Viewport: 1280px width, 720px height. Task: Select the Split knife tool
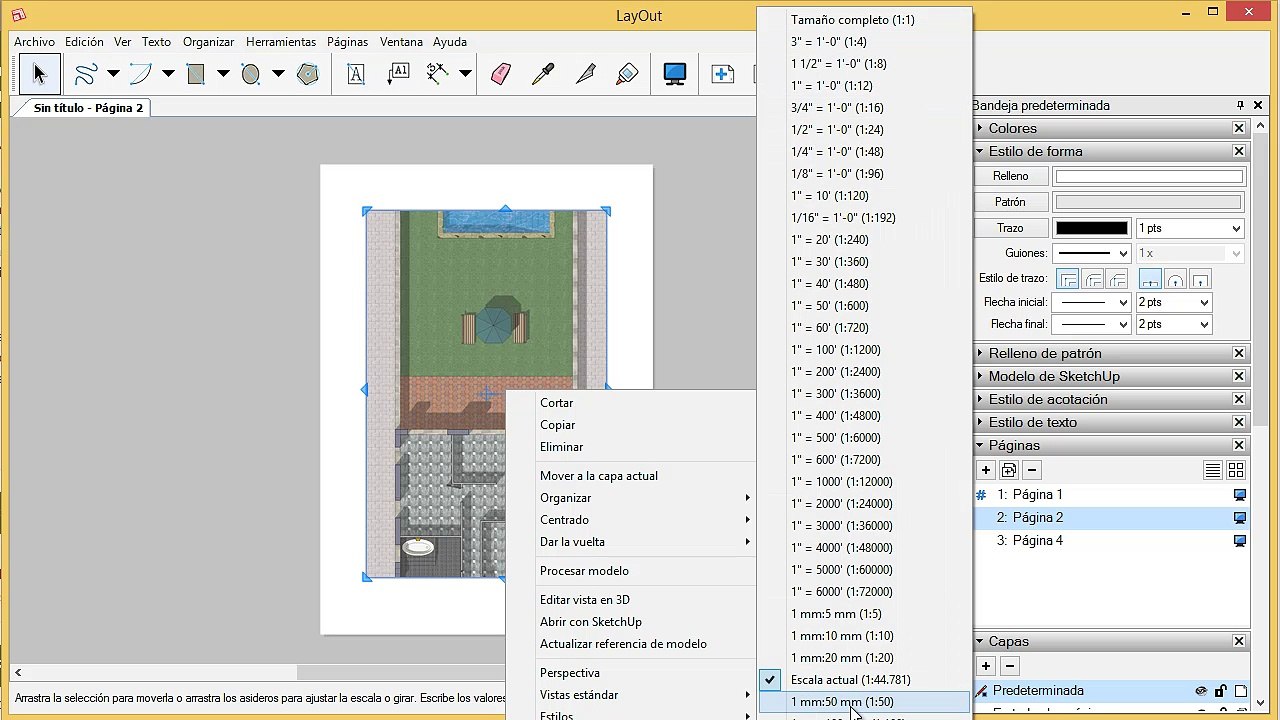[x=585, y=74]
